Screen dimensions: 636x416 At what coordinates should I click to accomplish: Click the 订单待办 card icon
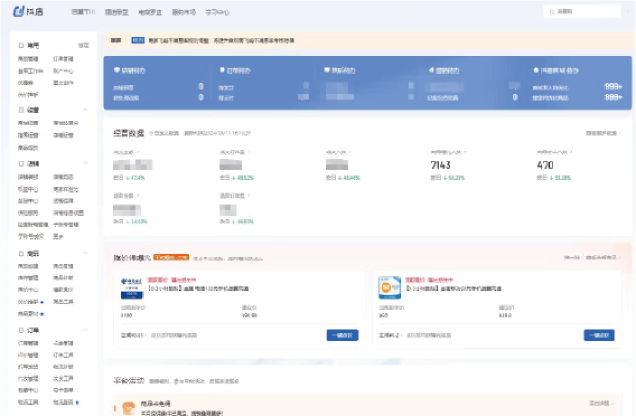221,70
